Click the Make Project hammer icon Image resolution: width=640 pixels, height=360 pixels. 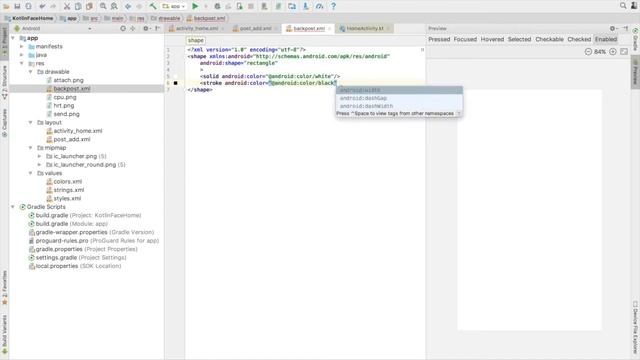click(153, 6)
